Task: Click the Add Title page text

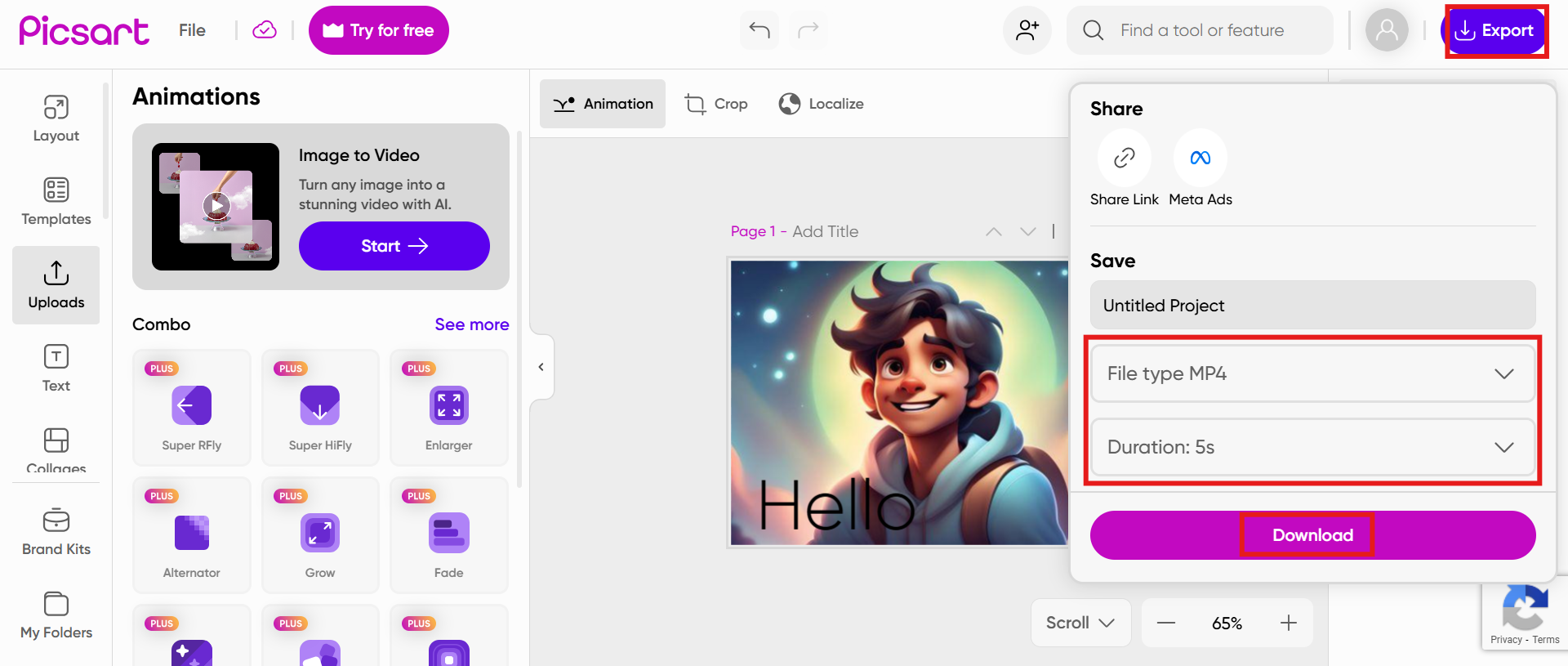Action: click(826, 231)
